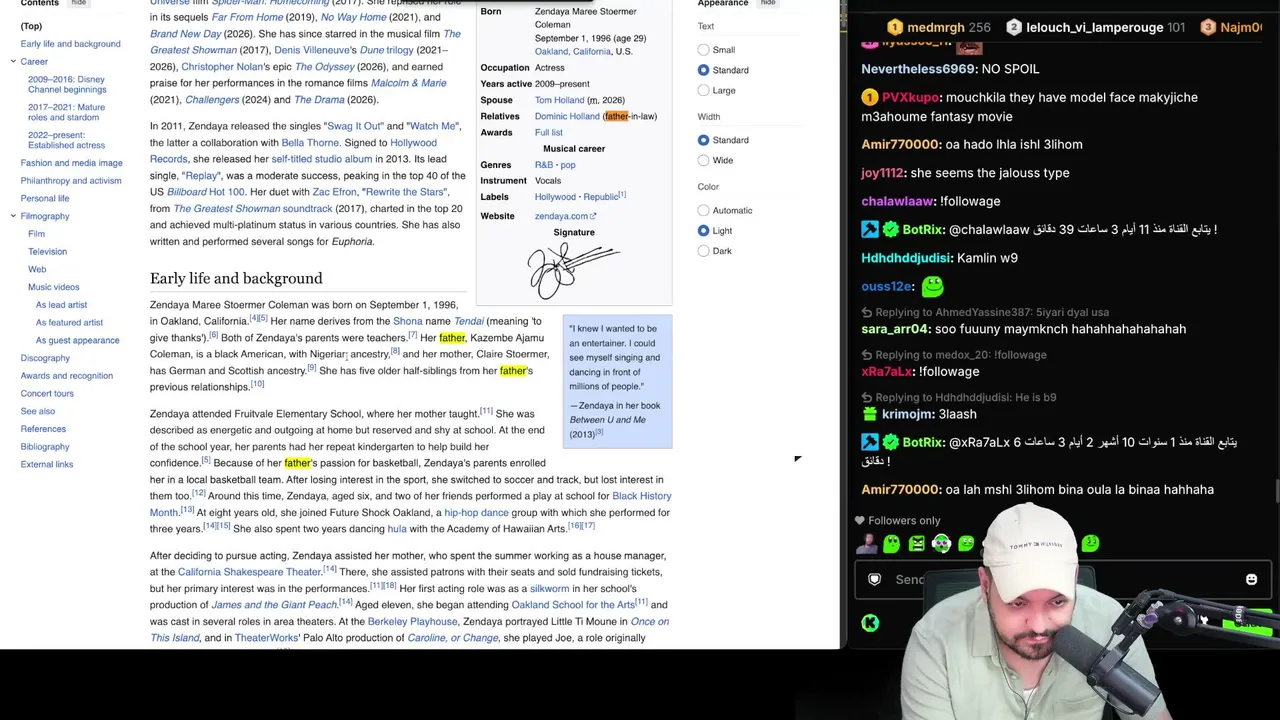Screen dimensions: 1280x720
Task: Go to (Top) in contents sidebar
Action: pos(31,26)
